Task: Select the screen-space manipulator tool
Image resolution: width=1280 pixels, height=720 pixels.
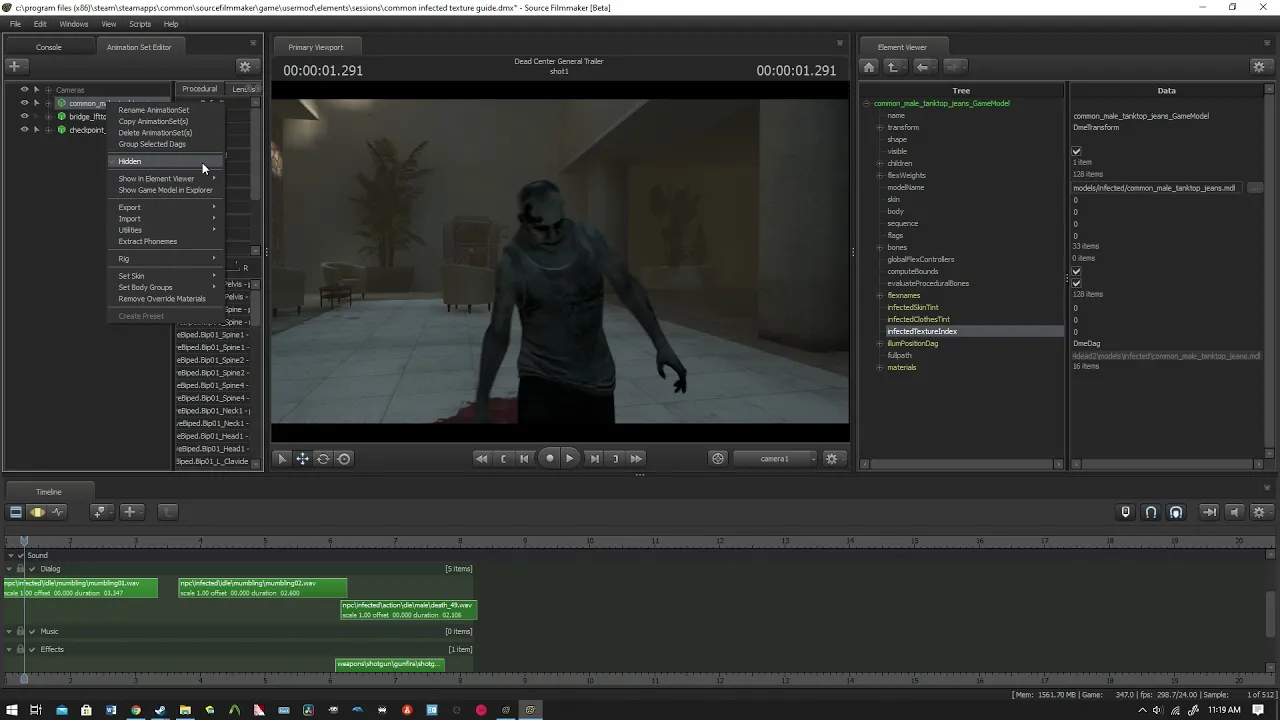Action: [x=344, y=458]
